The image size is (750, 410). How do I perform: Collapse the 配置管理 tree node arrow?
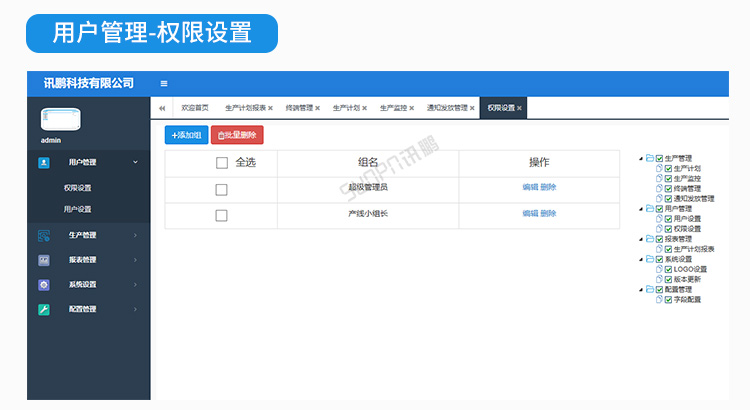(x=641, y=290)
